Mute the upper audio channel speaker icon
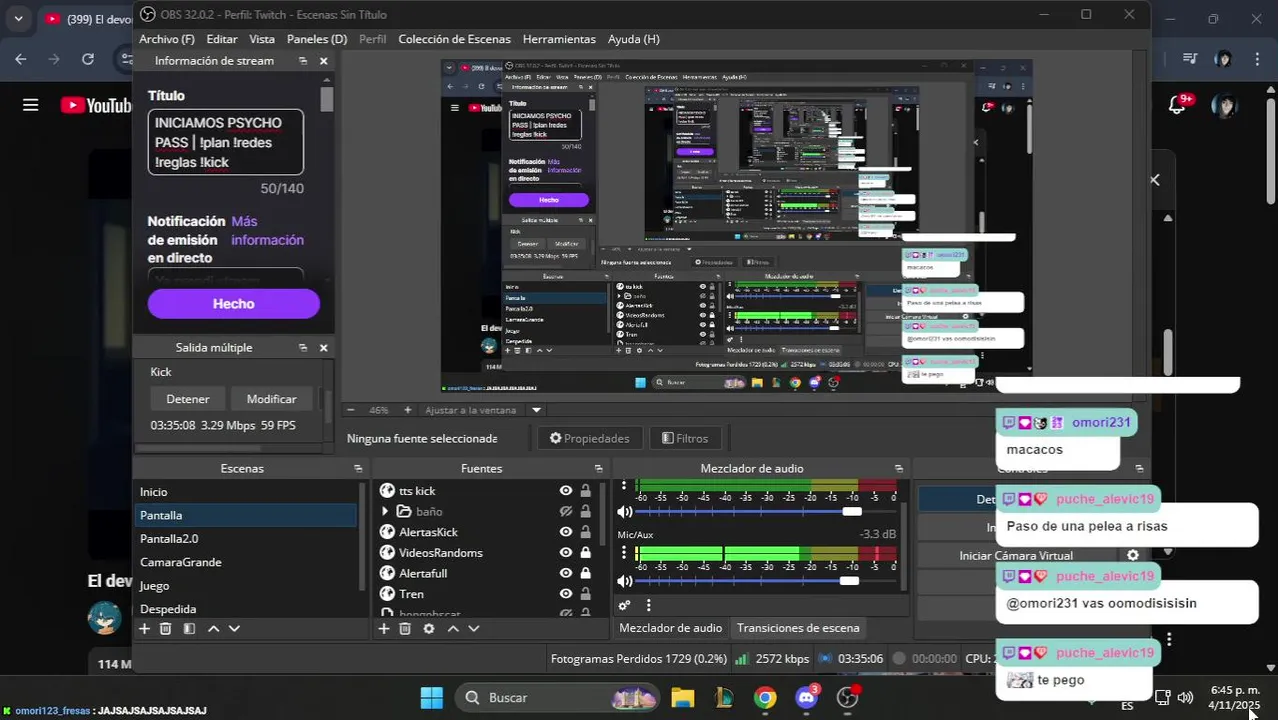 click(x=624, y=511)
